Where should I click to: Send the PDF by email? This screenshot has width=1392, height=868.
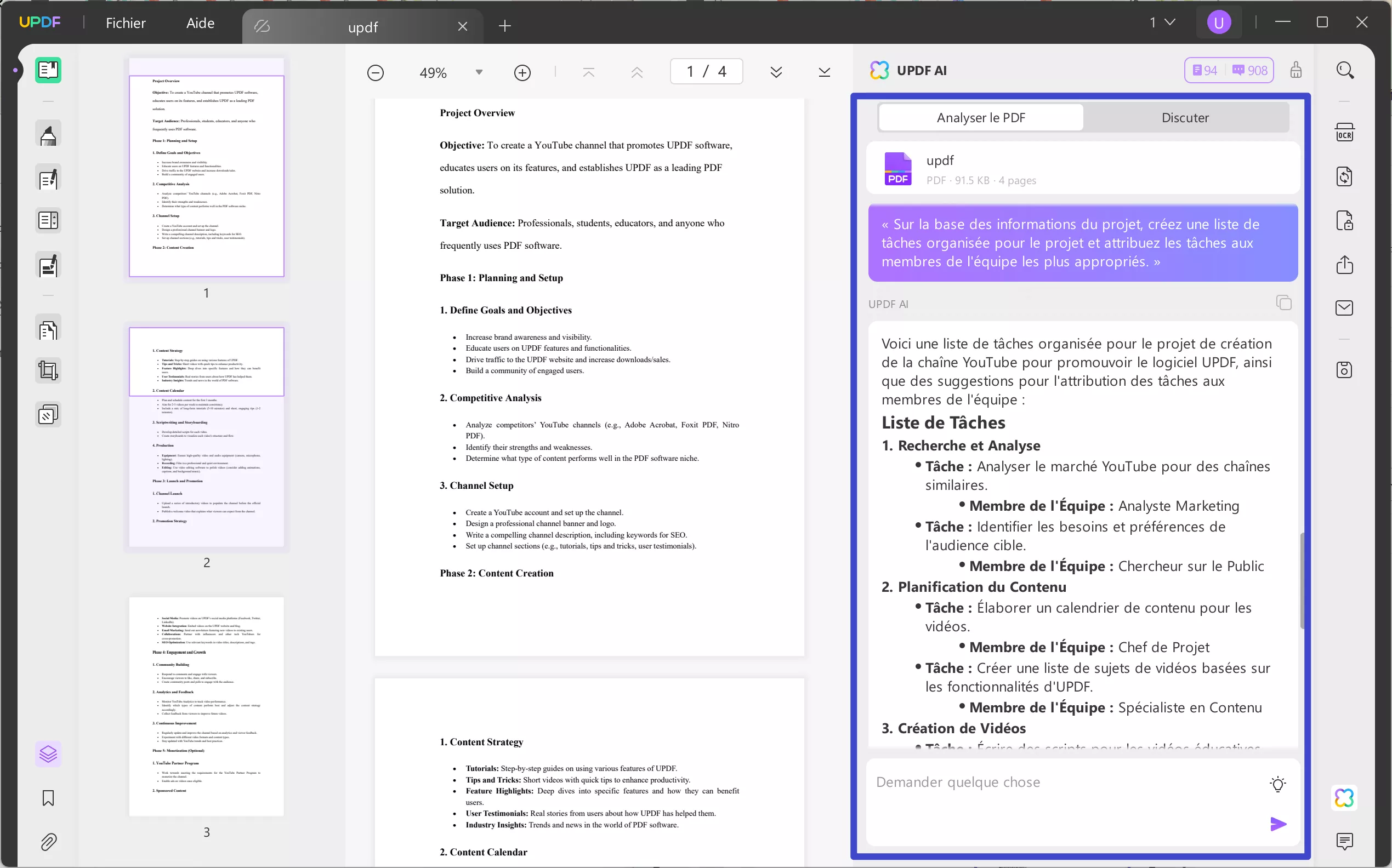(x=1344, y=309)
